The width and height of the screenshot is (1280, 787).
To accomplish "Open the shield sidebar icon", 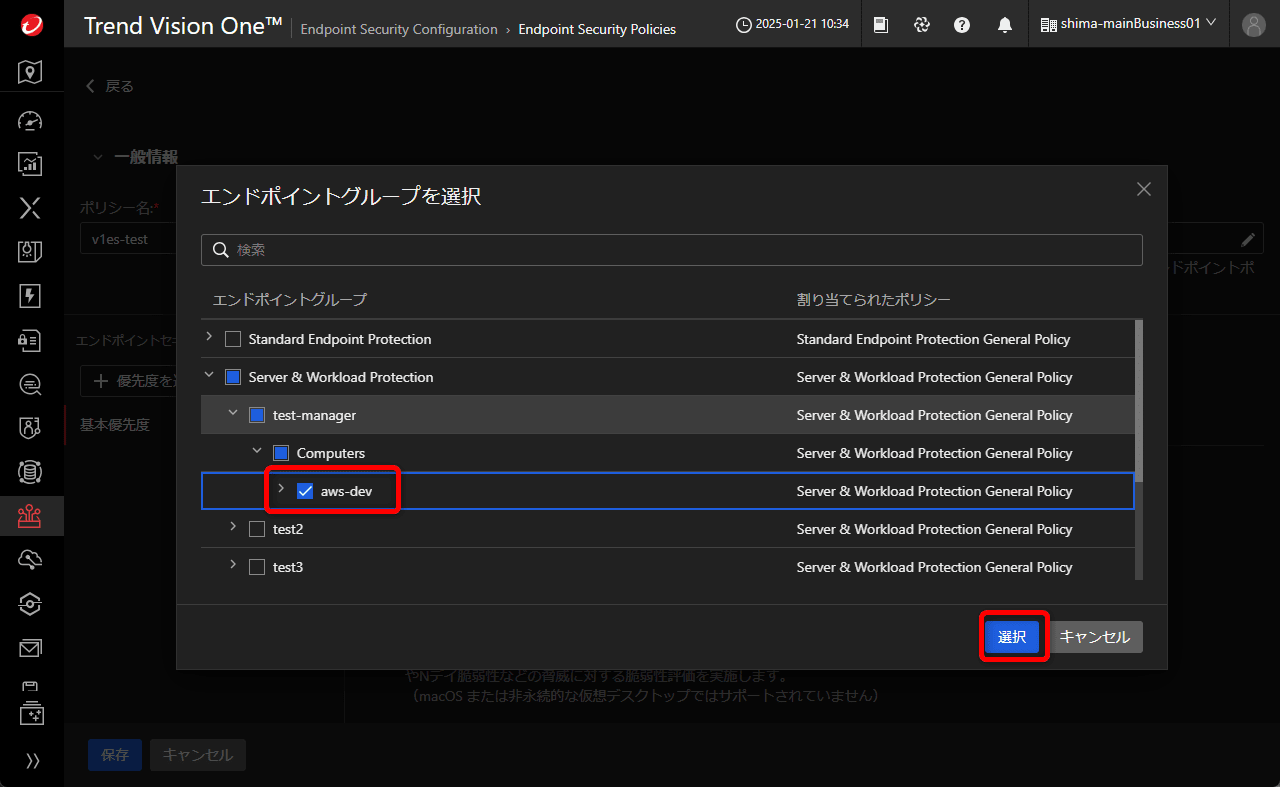I will pyautogui.click(x=31, y=428).
